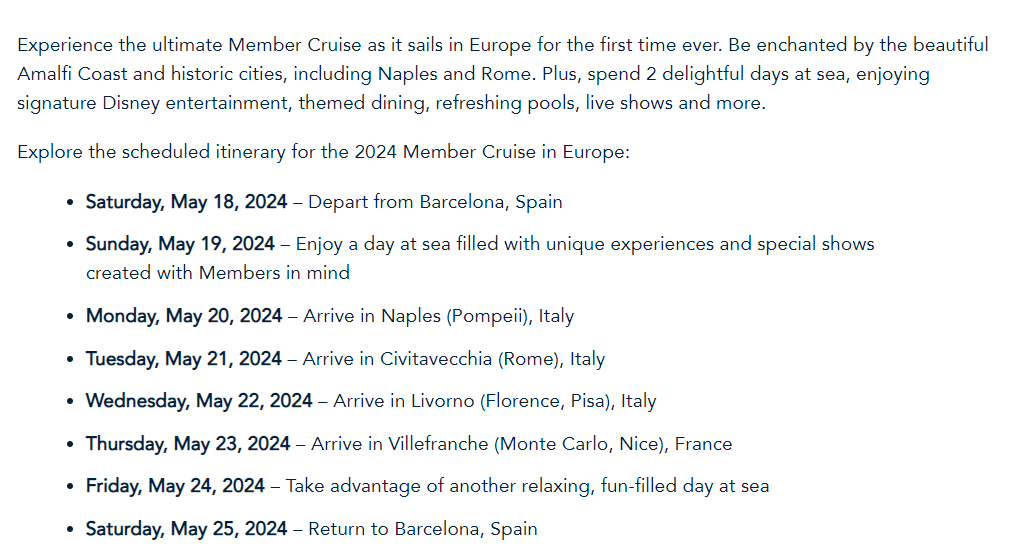Click the bold date Monday, May 20, 2024
1027x555 pixels.
click(184, 316)
